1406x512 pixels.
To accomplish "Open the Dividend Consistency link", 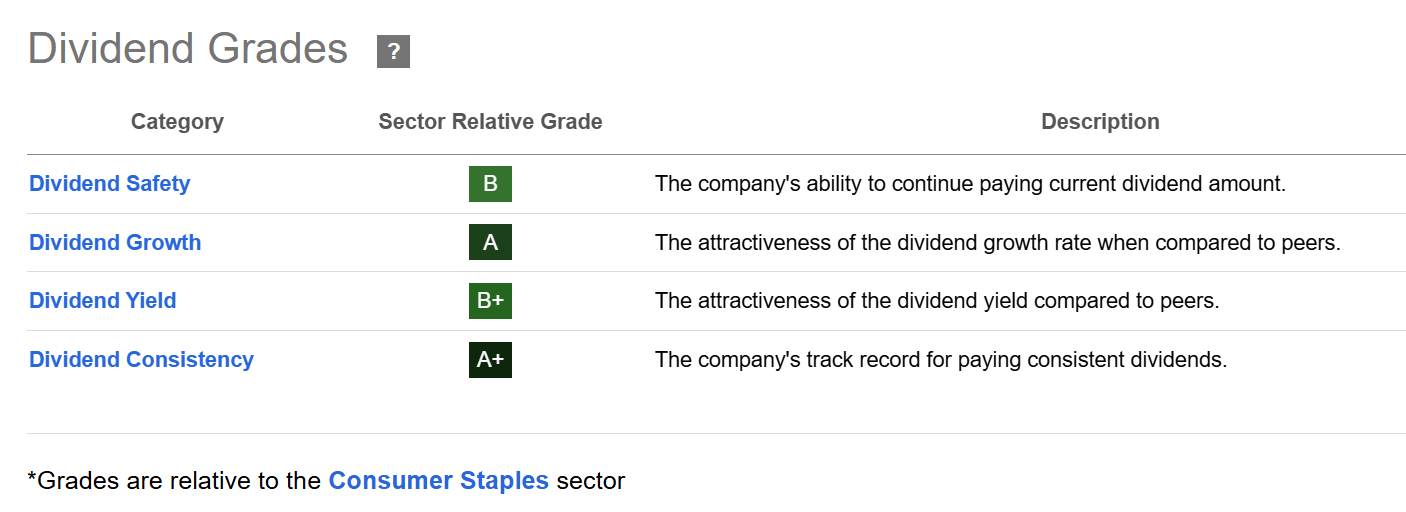I will [141, 360].
